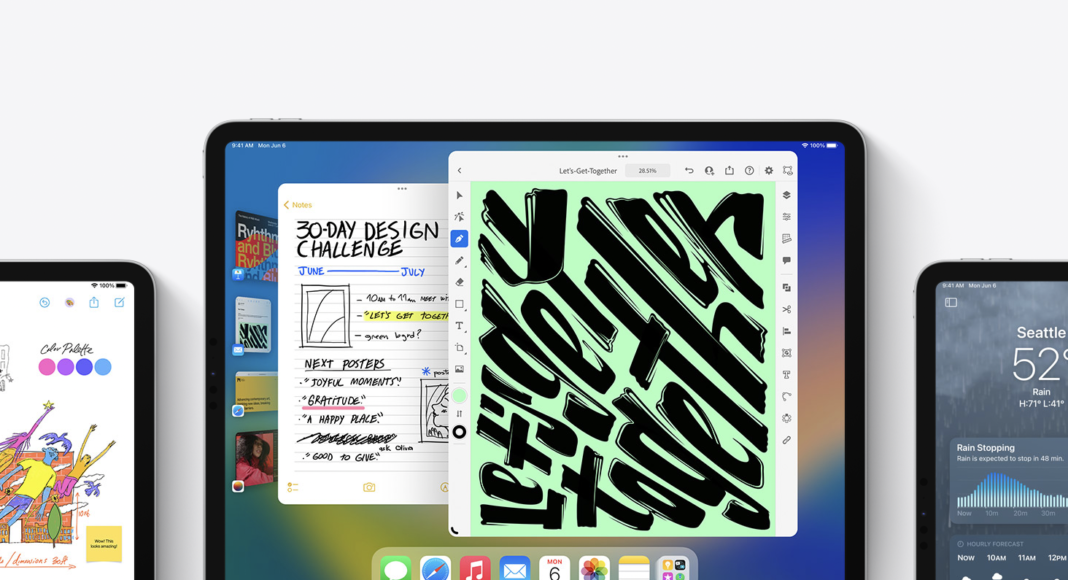Select the Direct Selection tool in Illustrator

[x=460, y=217]
